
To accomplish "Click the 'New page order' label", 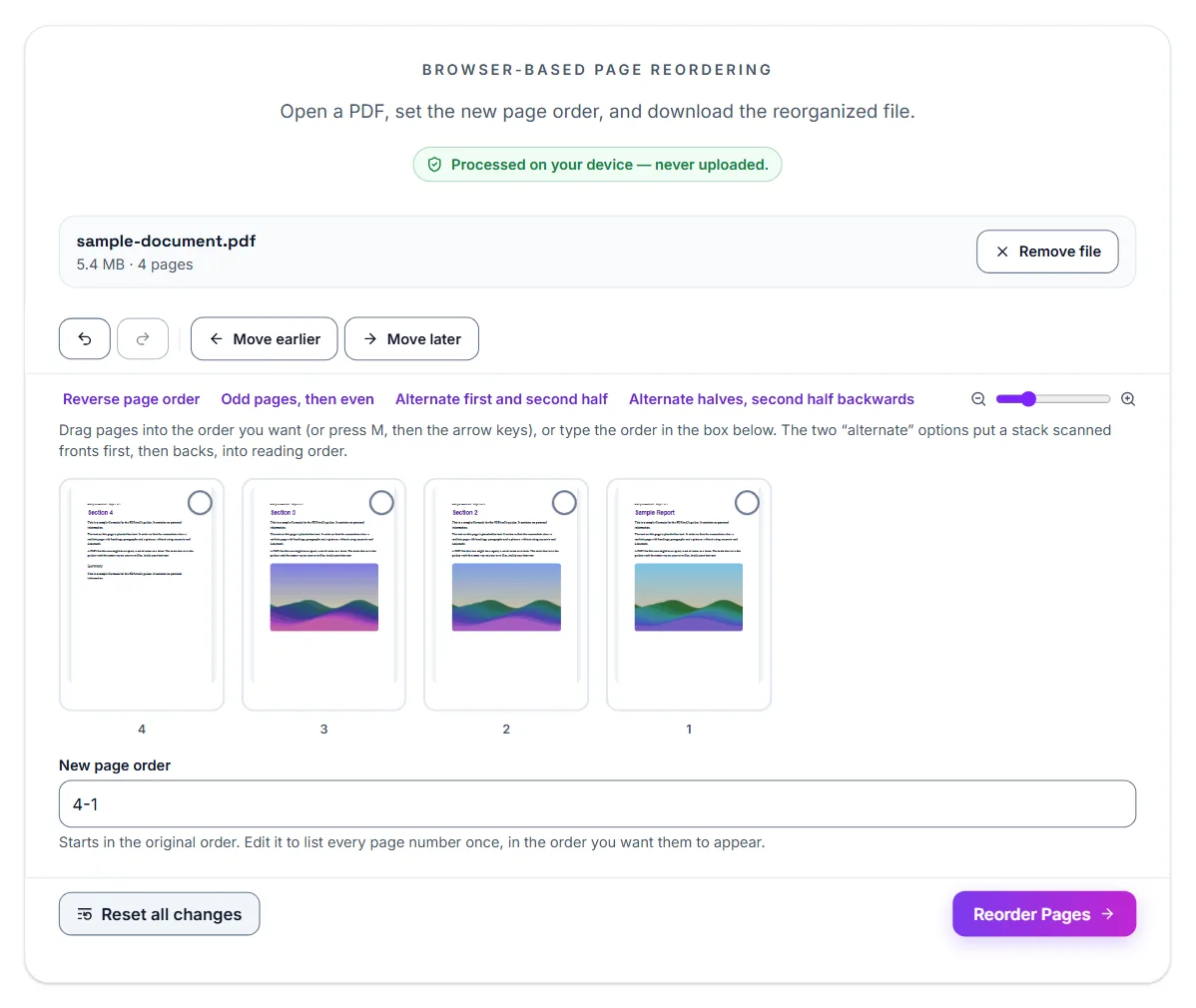I will coord(115,765).
